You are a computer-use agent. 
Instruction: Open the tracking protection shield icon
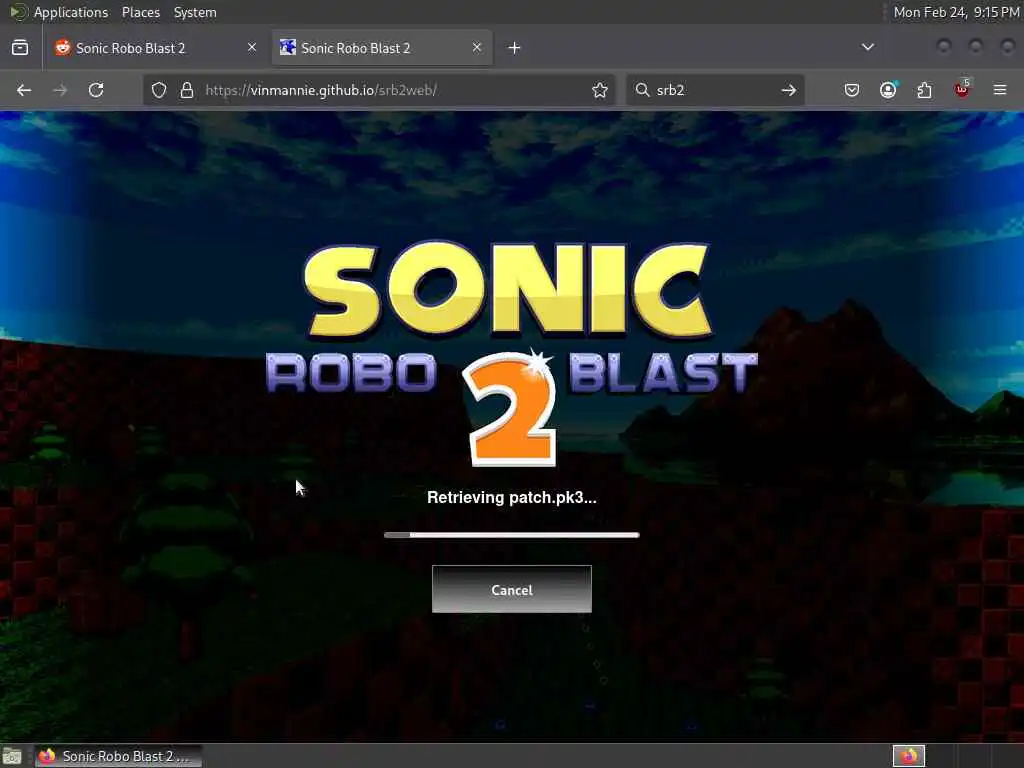(x=159, y=90)
